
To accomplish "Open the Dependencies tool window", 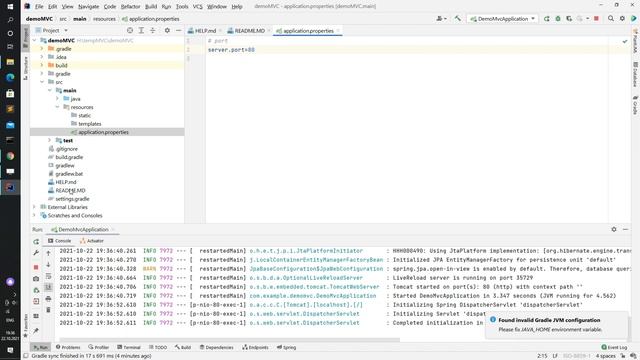I will [x=216, y=347].
